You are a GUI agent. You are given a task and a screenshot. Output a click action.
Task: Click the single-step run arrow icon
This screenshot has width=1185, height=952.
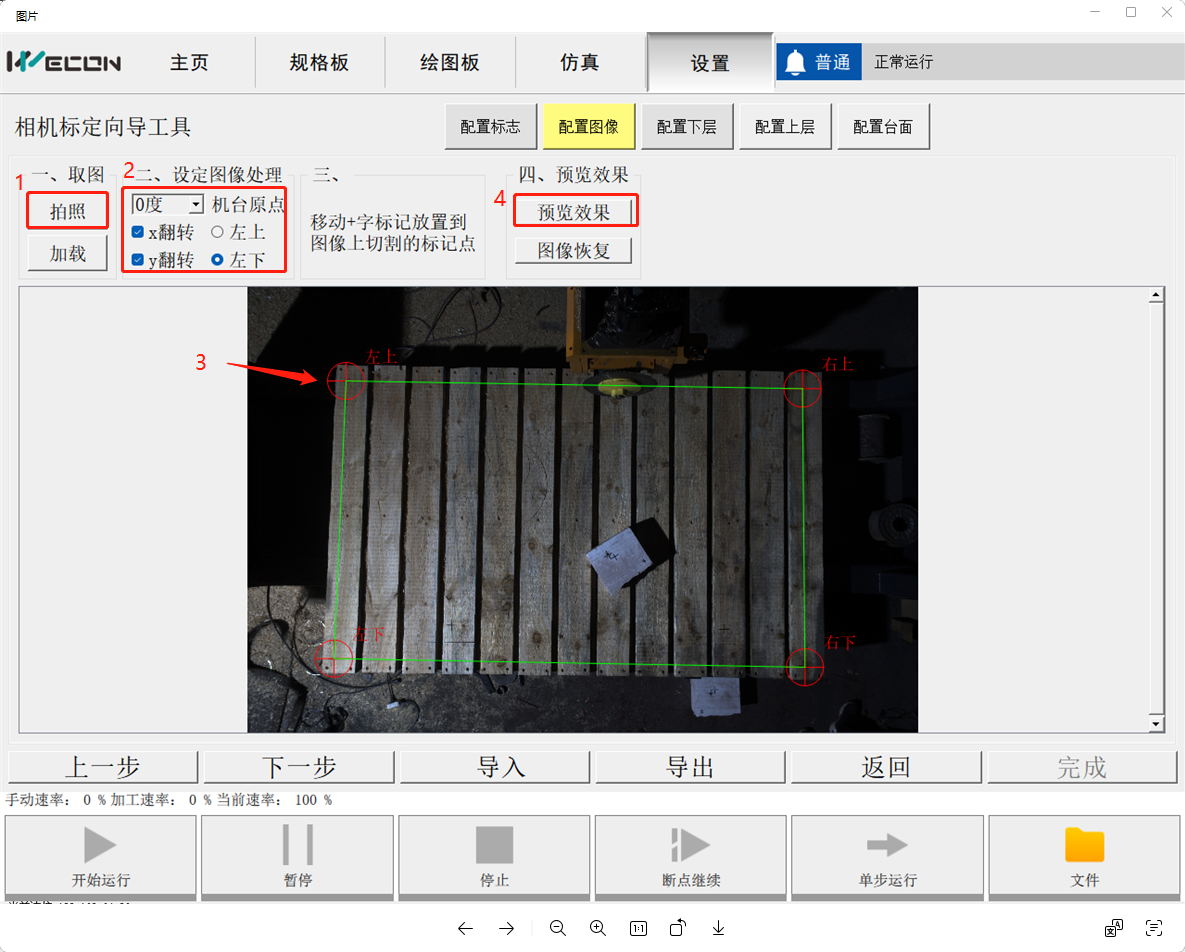(887, 845)
